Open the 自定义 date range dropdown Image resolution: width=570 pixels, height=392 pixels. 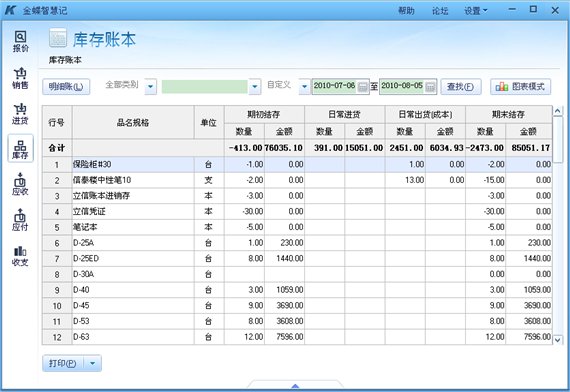point(305,87)
